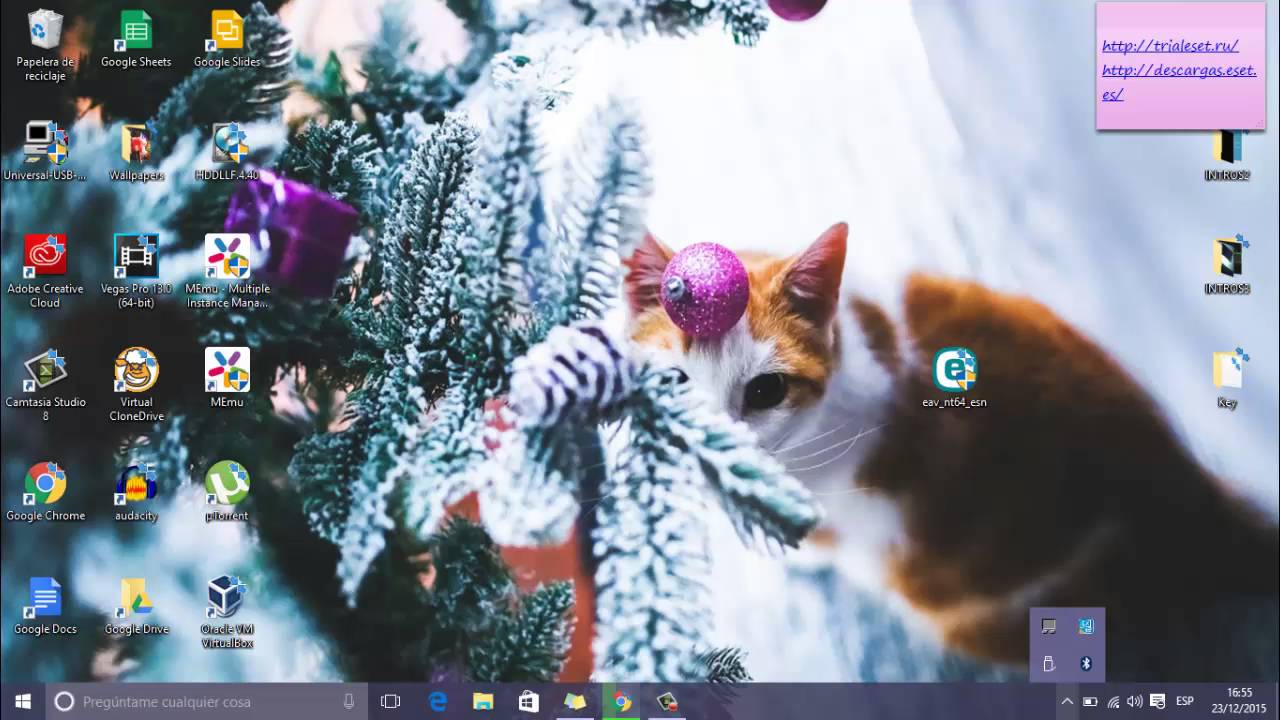Open the volume speaker tray icon
This screenshot has width=1280, height=720.
tap(1135, 702)
